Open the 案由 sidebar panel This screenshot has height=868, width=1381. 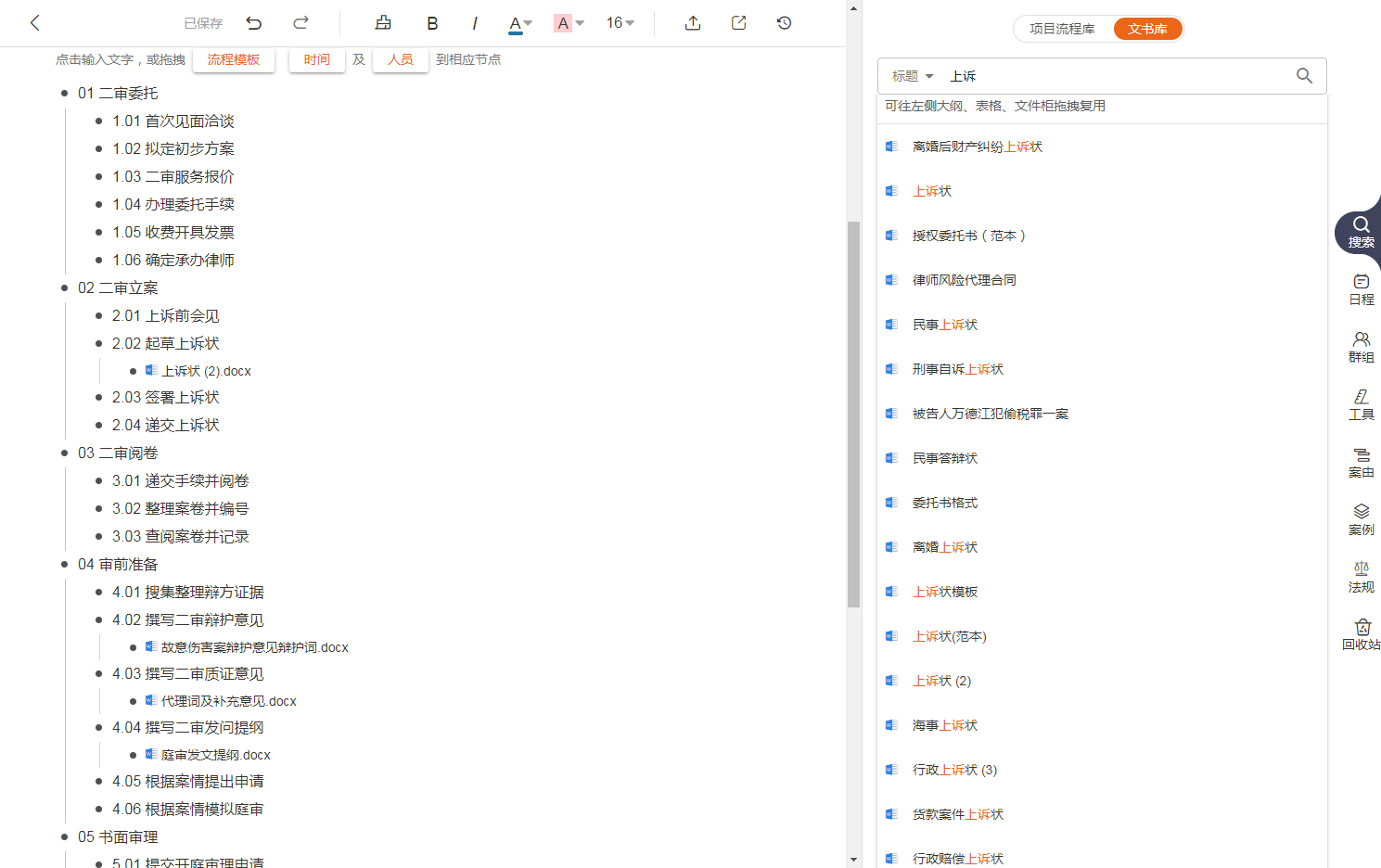coord(1362,463)
